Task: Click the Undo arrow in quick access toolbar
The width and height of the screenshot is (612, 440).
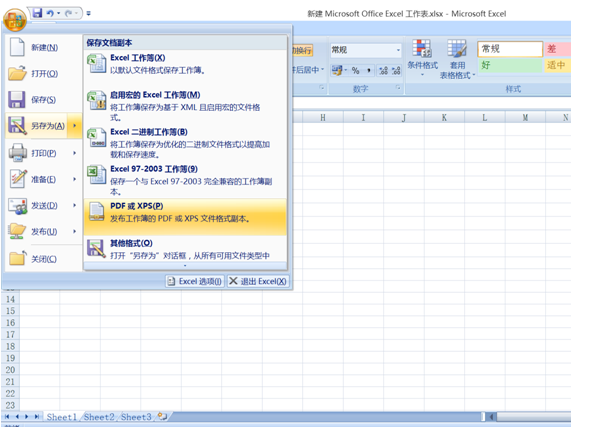Action: (50, 13)
